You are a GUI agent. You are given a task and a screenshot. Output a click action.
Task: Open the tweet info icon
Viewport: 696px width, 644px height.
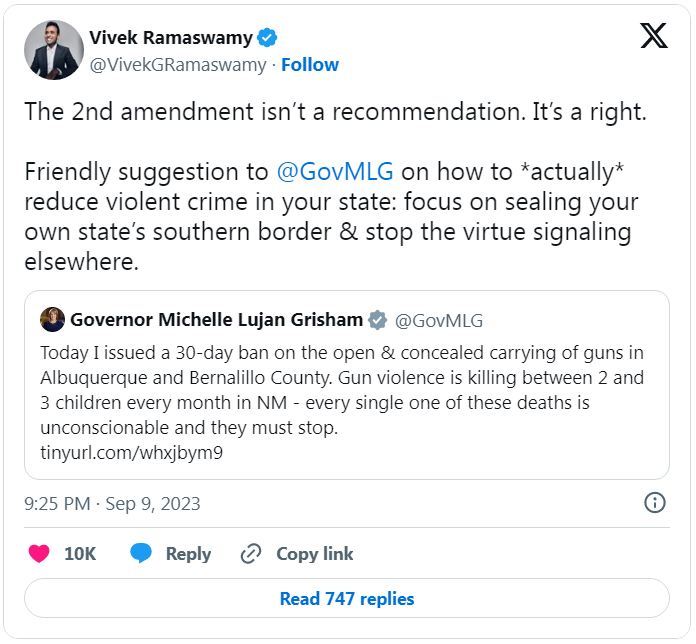[x=655, y=502]
